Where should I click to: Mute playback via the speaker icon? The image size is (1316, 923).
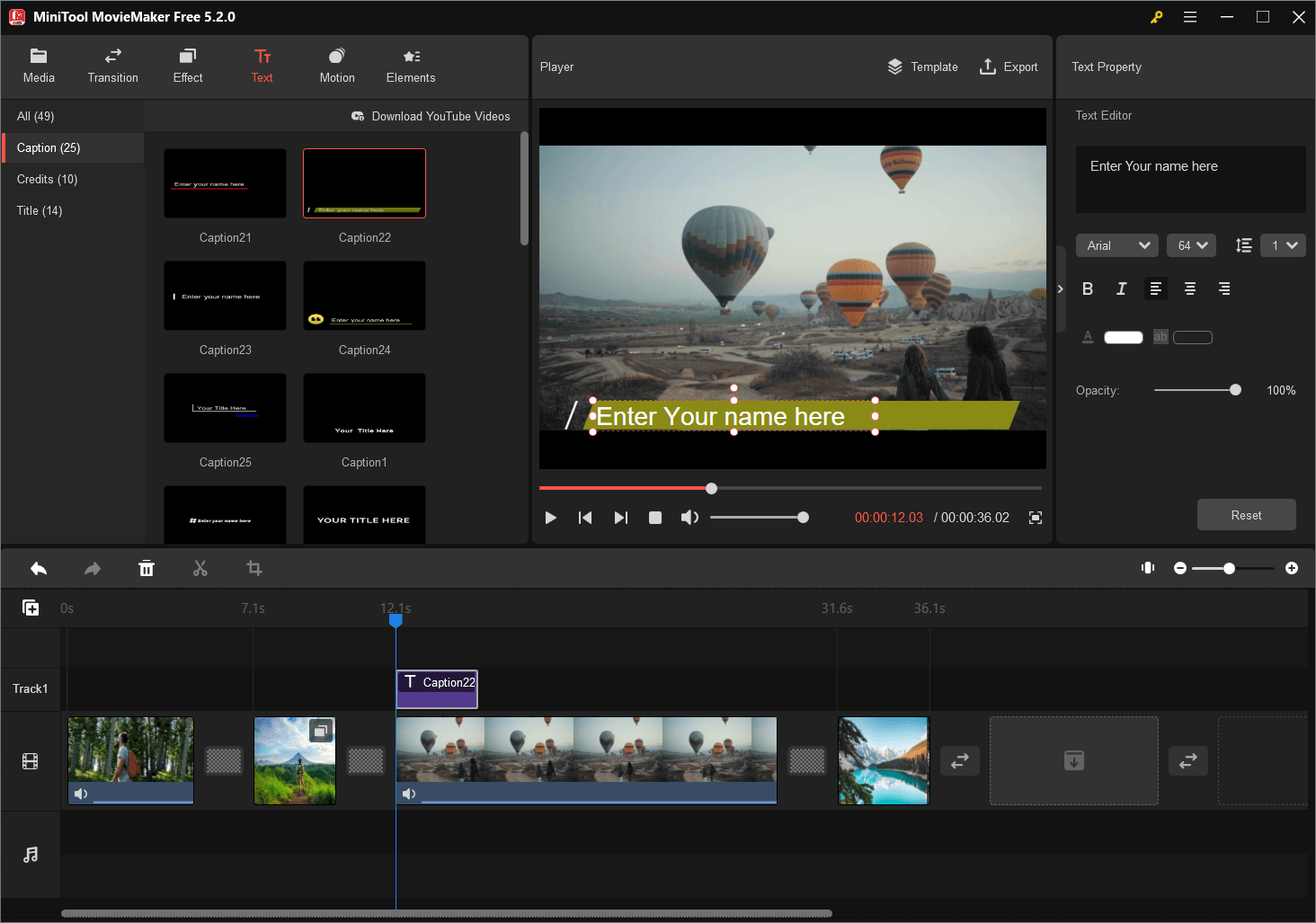point(689,517)
